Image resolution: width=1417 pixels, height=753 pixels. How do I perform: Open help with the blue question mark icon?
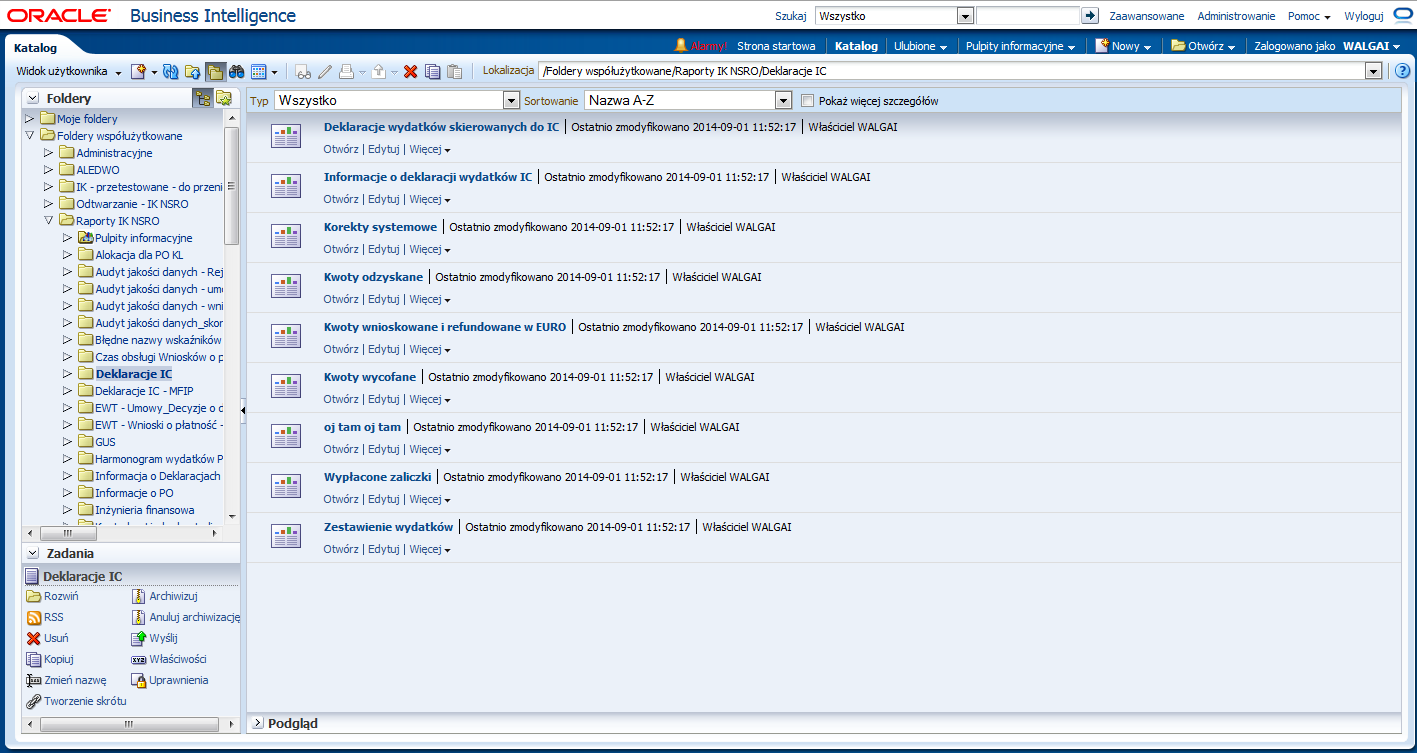(1402, 71)
